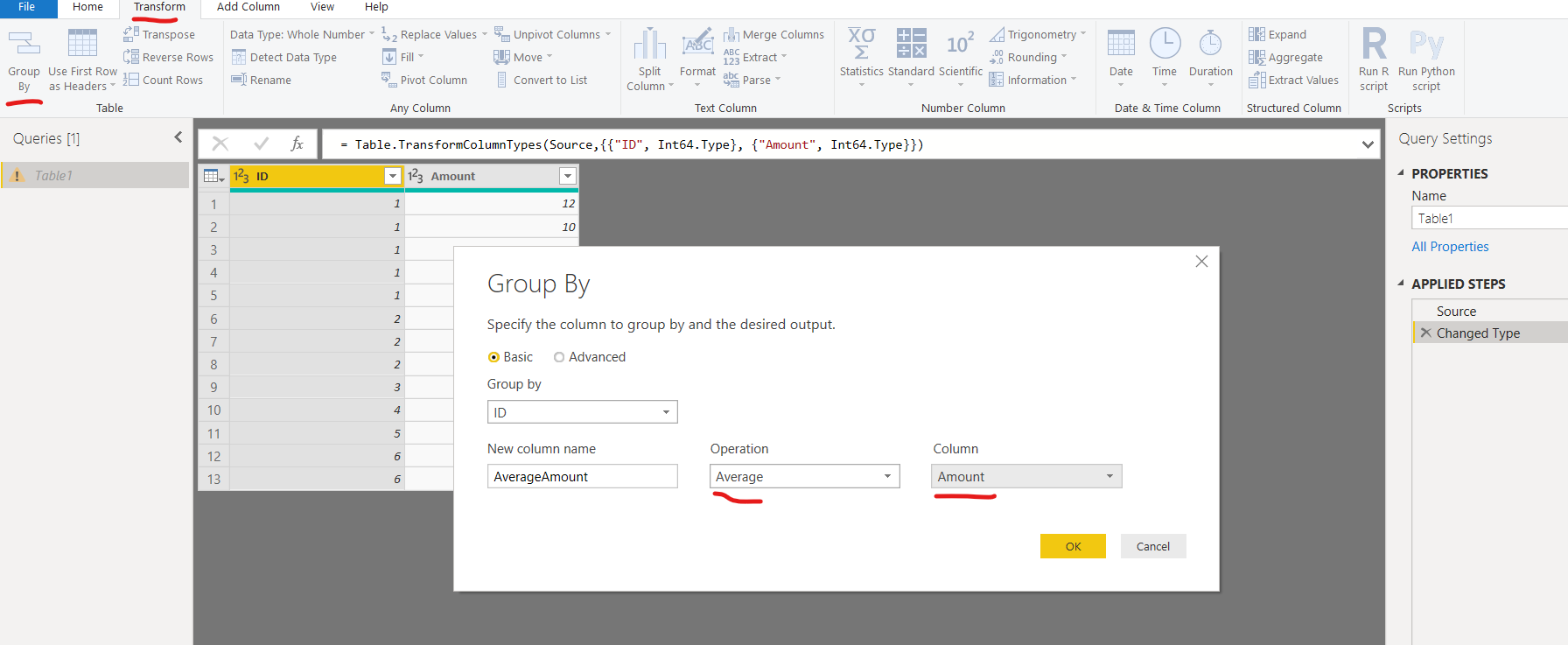This screenshot has height=645, width=1568.
Task: Click the Merge Columns icon
Action: (x=731, y=34)
